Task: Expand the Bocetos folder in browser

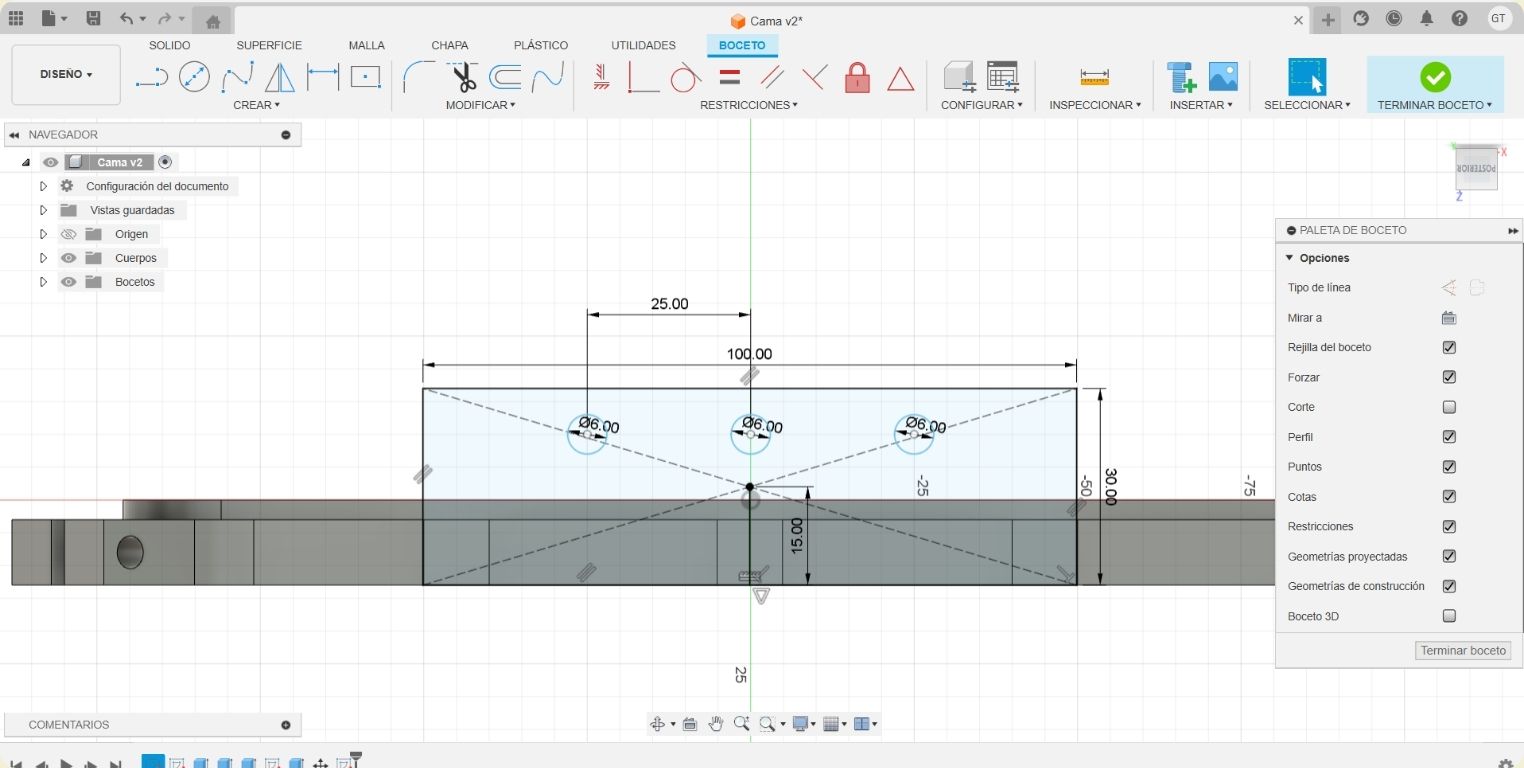Action: [43, 282]
